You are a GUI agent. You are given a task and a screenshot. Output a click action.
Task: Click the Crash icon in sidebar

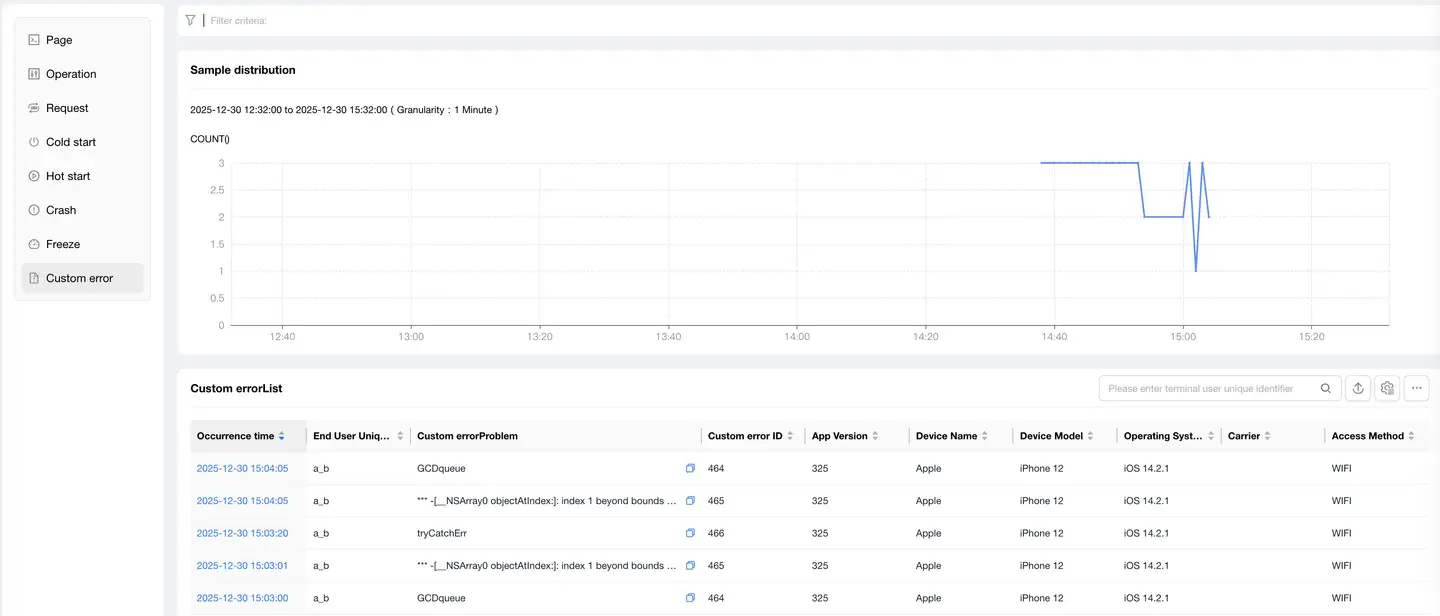pos(34,210)
